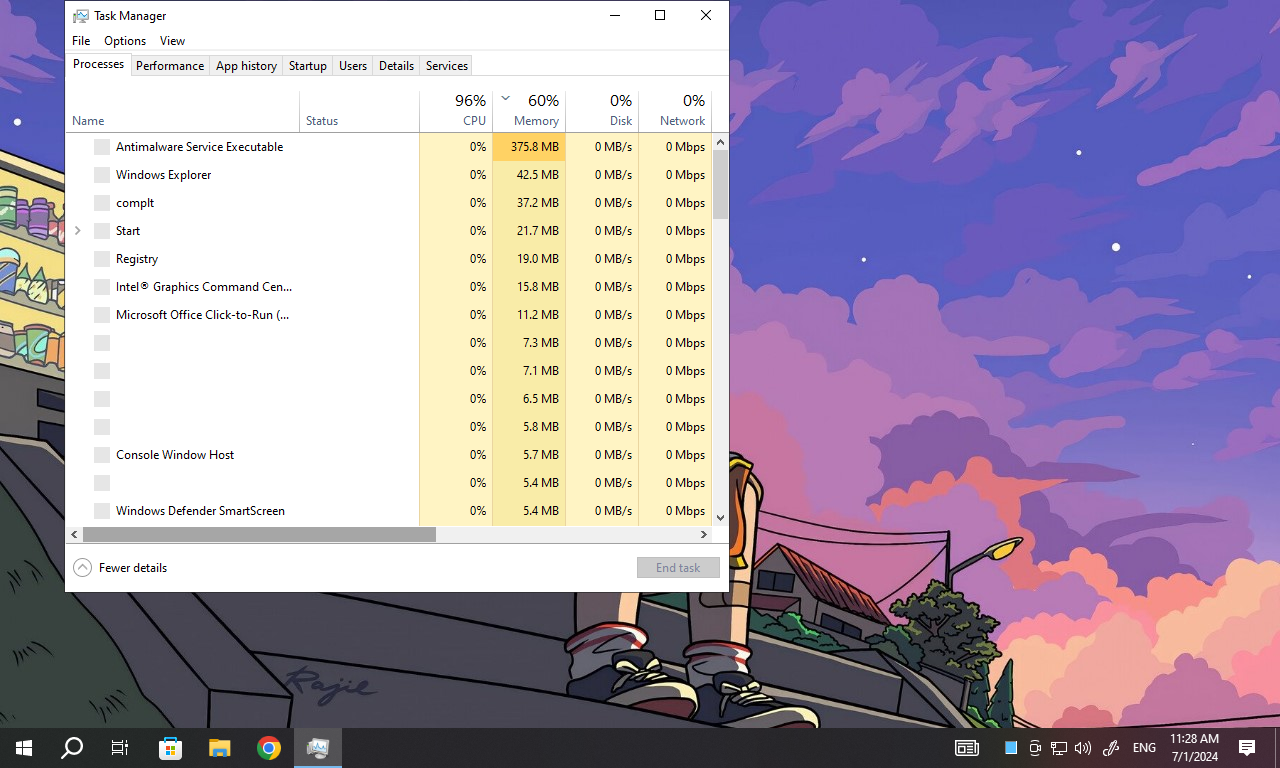Open the Windows Start menu from the taskbar
The image size is (1280, 768).
(x=24, y=748)
